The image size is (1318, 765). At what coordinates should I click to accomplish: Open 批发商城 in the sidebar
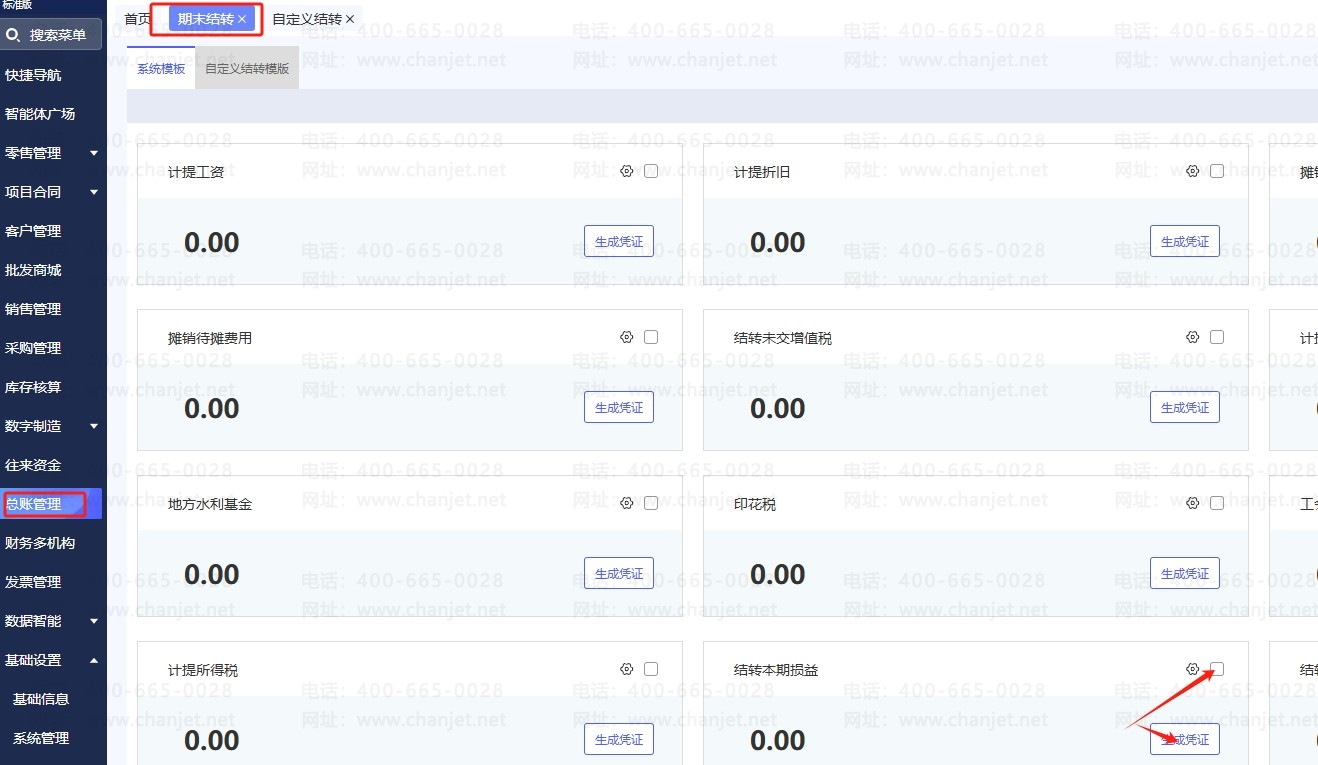pos(33,270)
